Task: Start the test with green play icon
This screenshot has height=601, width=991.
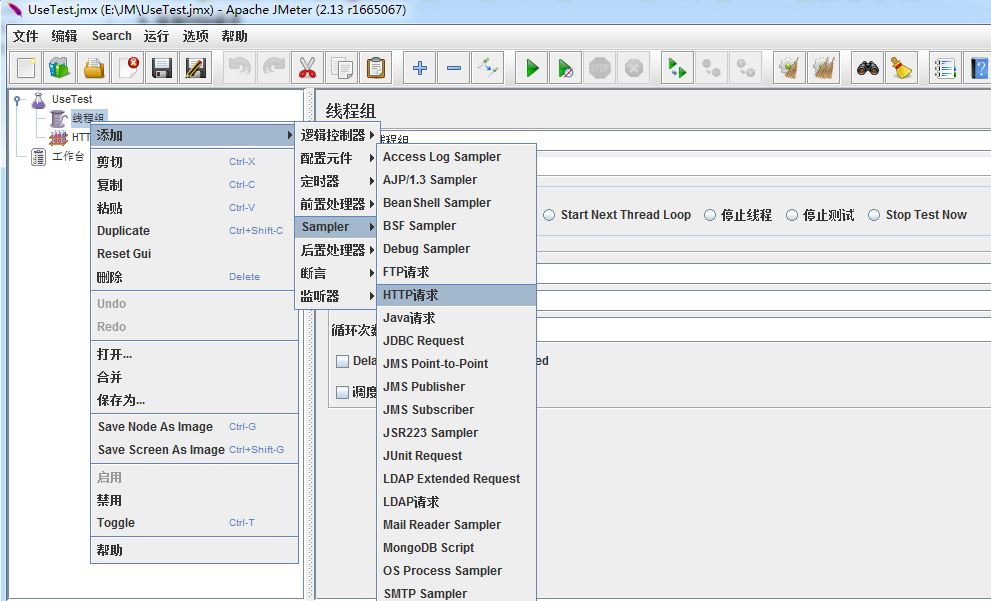Action: (532, 68)
